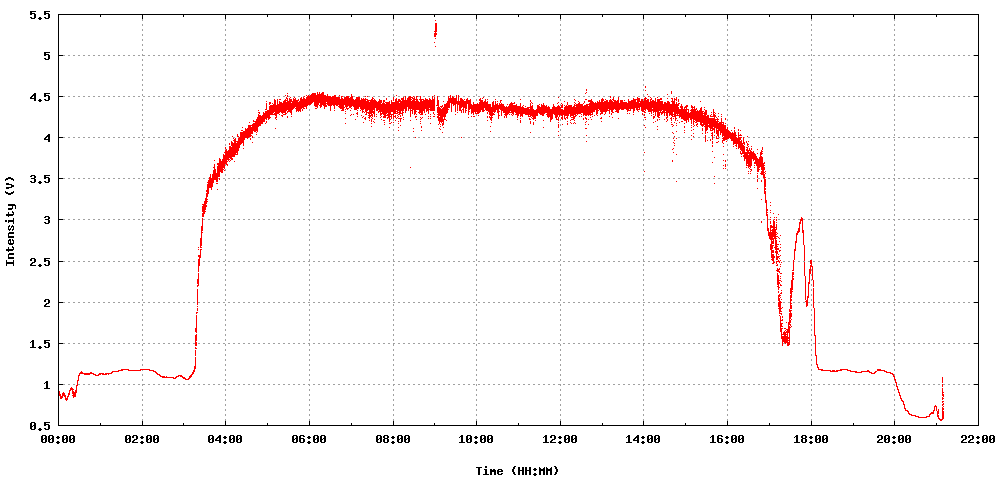This screenshot has height=480, width=1000.
Task: Click the 2.5 y-axis tick label
Action: pyautogui.click(x=38, y=261)
